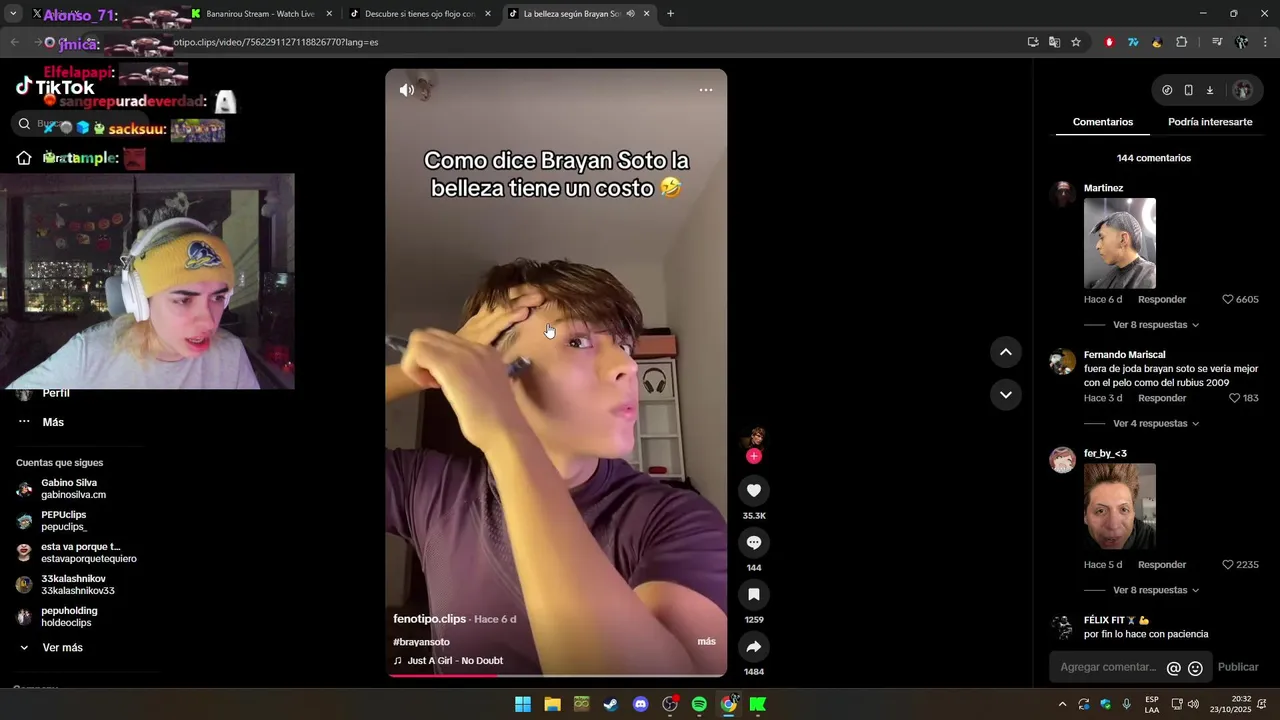
Task: Go to previous video with up arrow
Action: 1006,352
